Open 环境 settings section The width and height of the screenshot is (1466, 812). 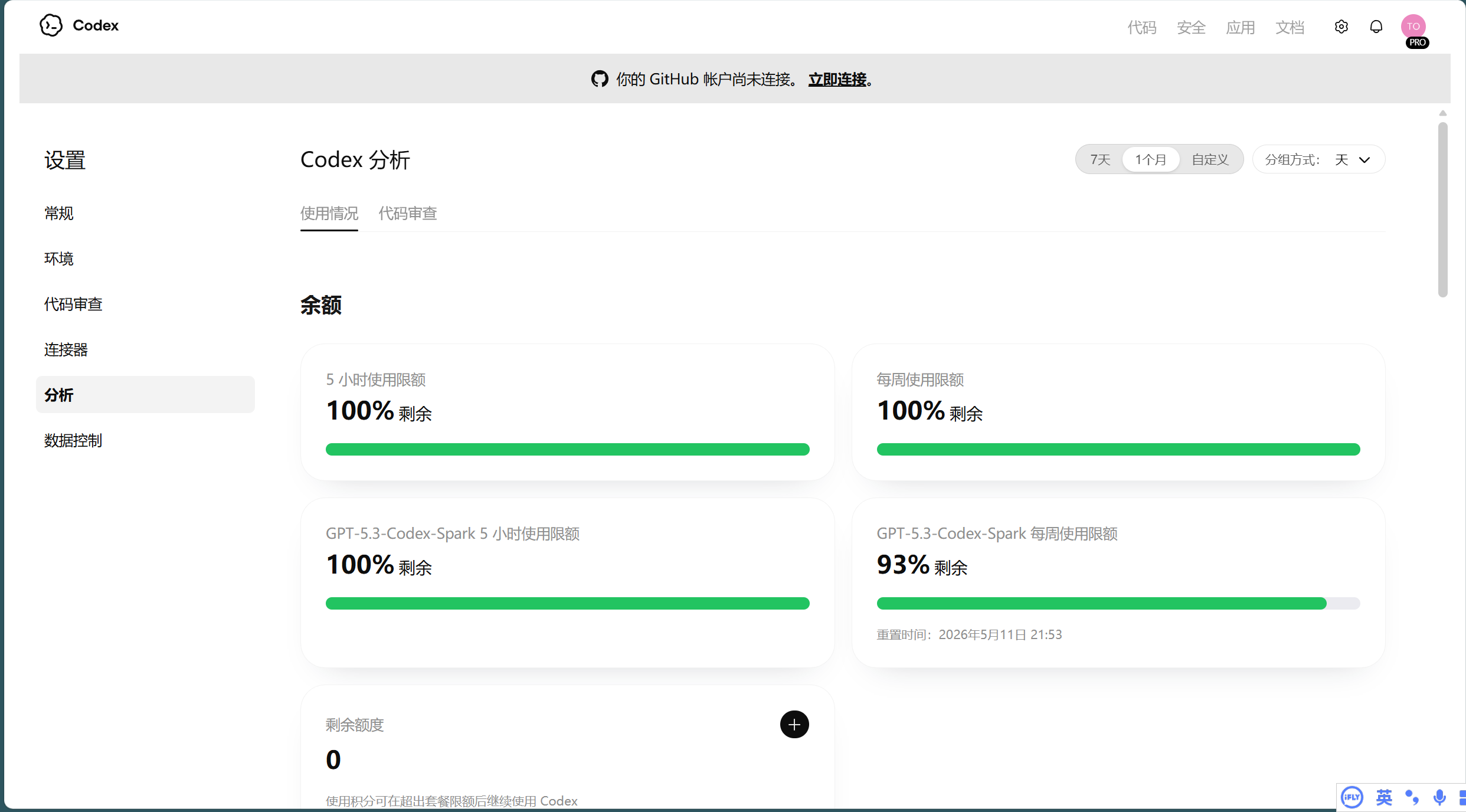point(58,258)
